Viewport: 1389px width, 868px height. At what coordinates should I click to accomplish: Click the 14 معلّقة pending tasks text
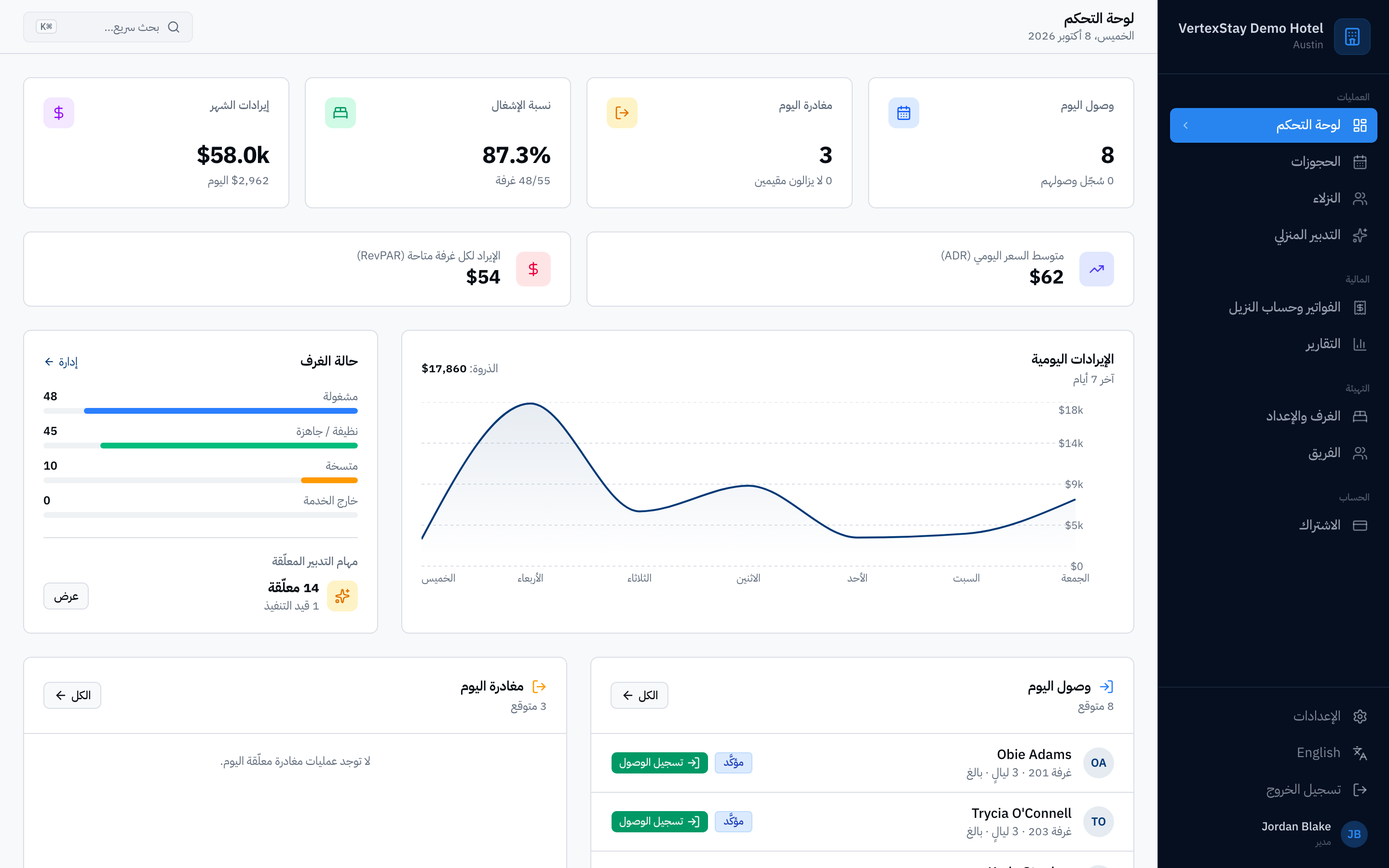pyautogui.click(x=293, y=588)
